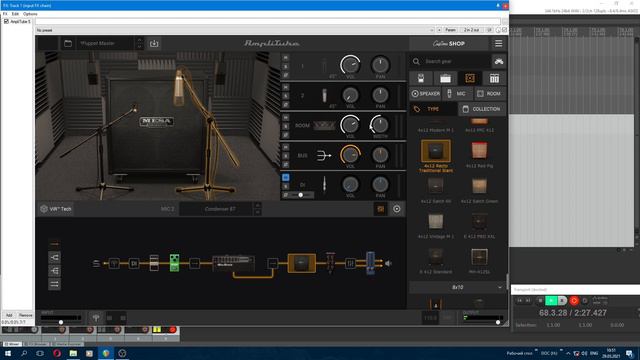Click the VIR Tech button
This screenshot has height=360, width=640.
[x=56, y=209]
